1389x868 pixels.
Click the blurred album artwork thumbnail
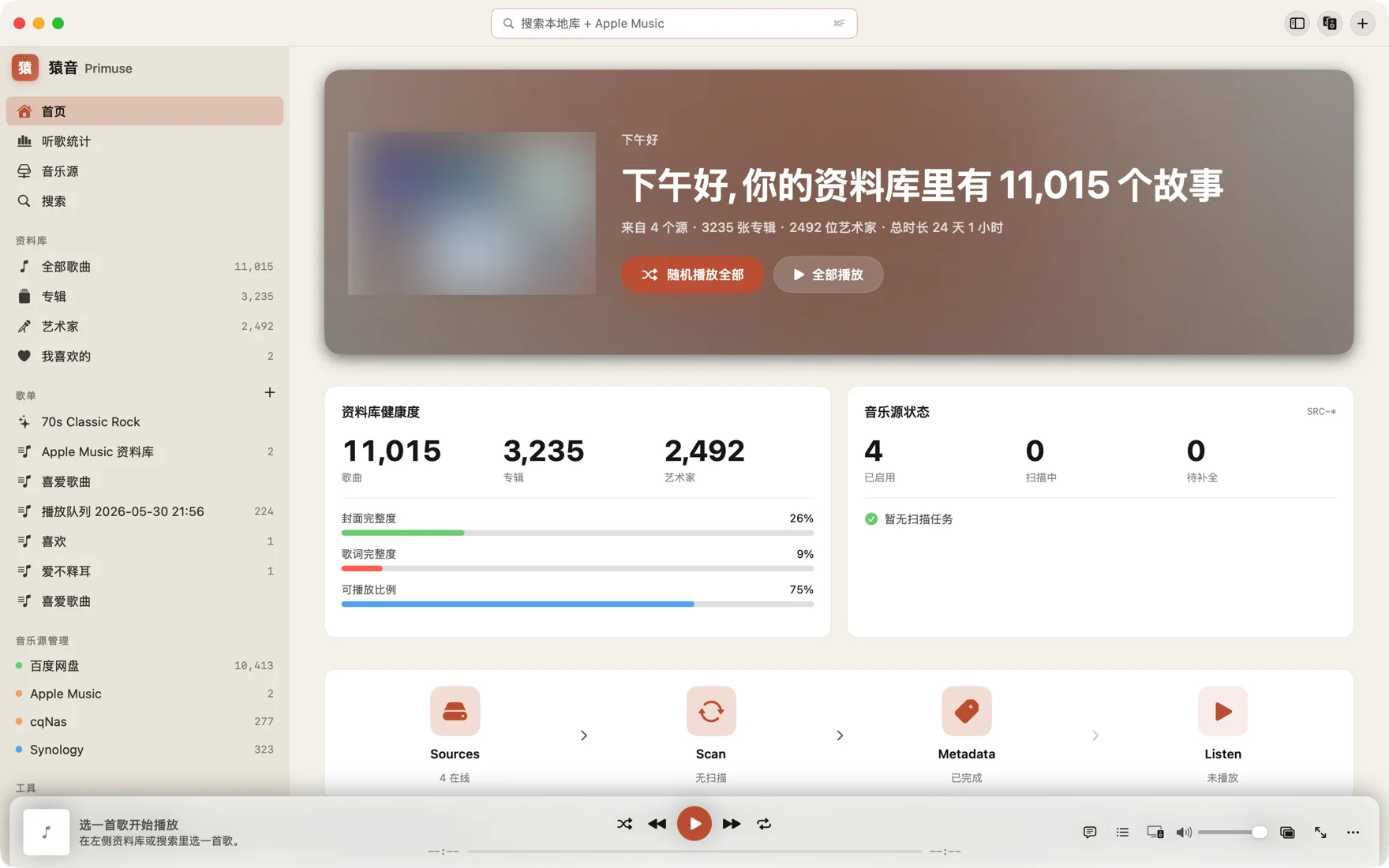pos(472,213)
